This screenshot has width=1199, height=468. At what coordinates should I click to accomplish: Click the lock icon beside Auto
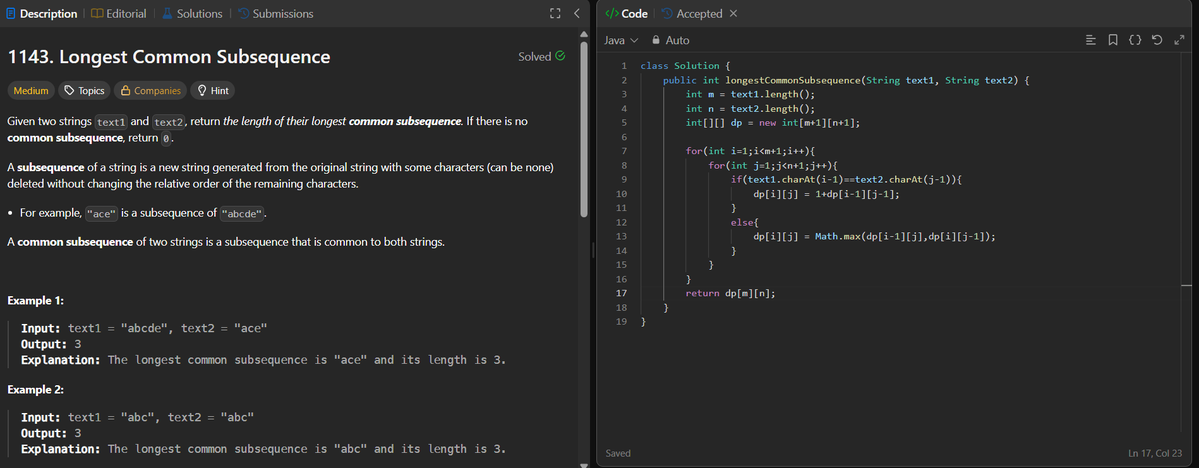coord(655,40)
